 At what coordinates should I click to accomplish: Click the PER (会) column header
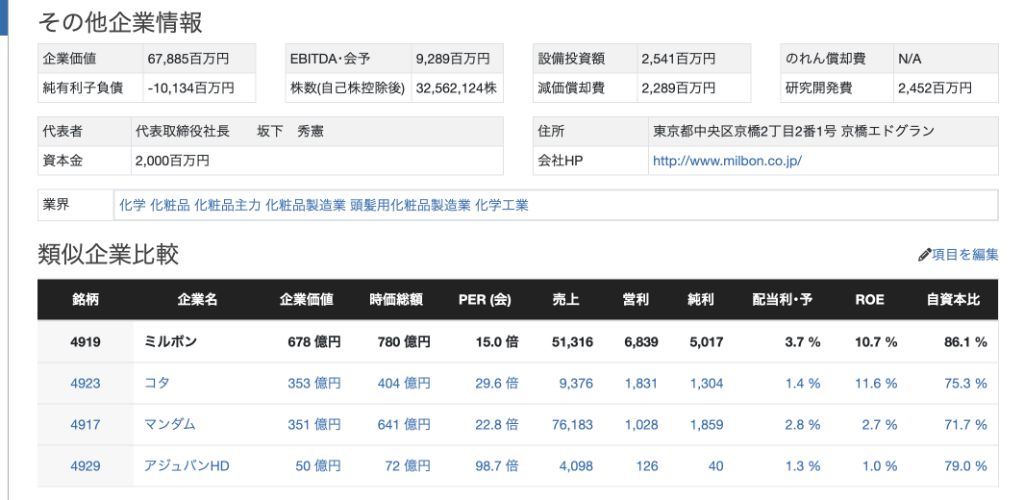pos(485,300)
